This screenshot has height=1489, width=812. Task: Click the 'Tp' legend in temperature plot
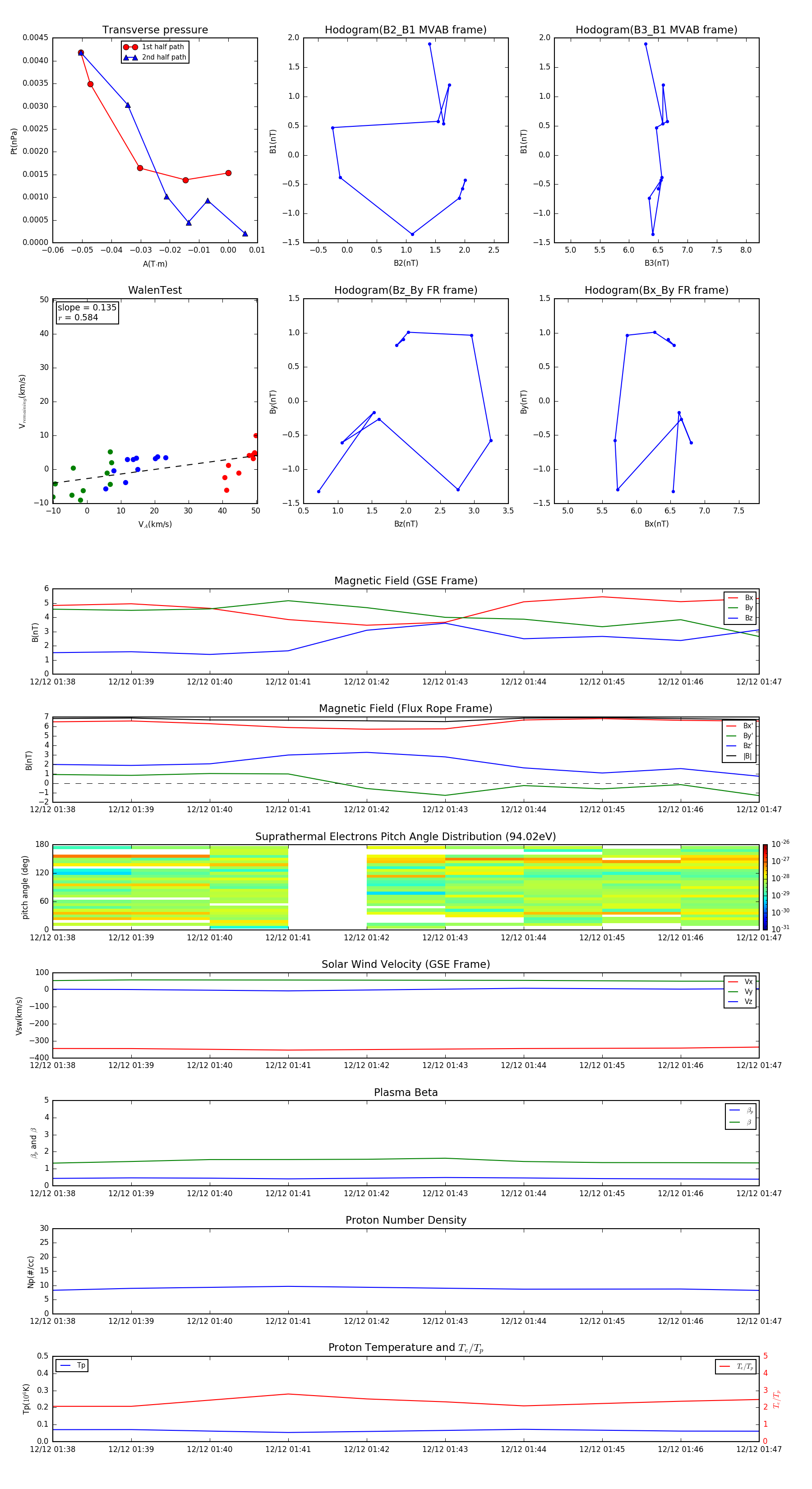[x=72, y=1365]
